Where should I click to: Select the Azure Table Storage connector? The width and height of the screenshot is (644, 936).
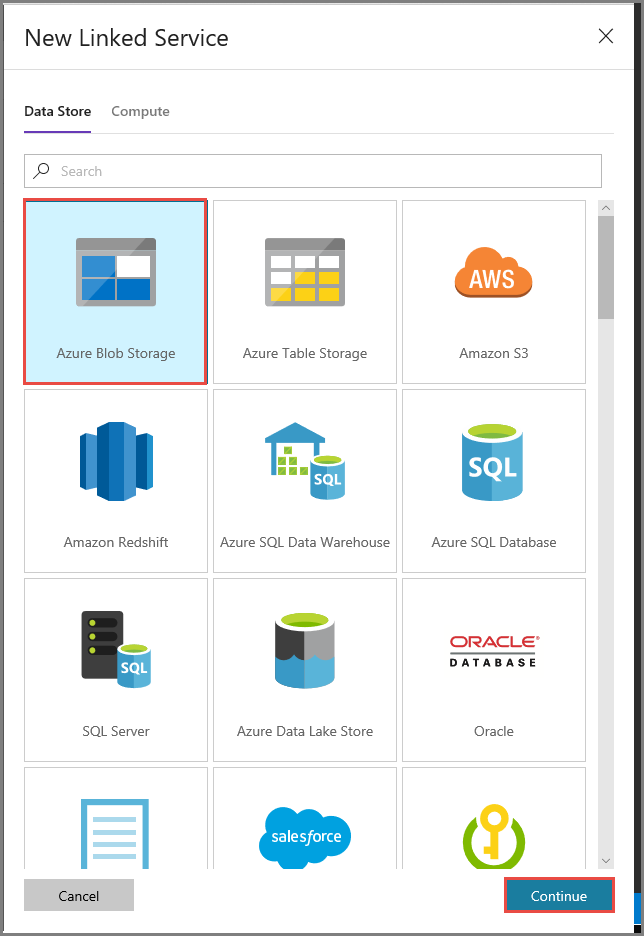click(x=304, y=291)
